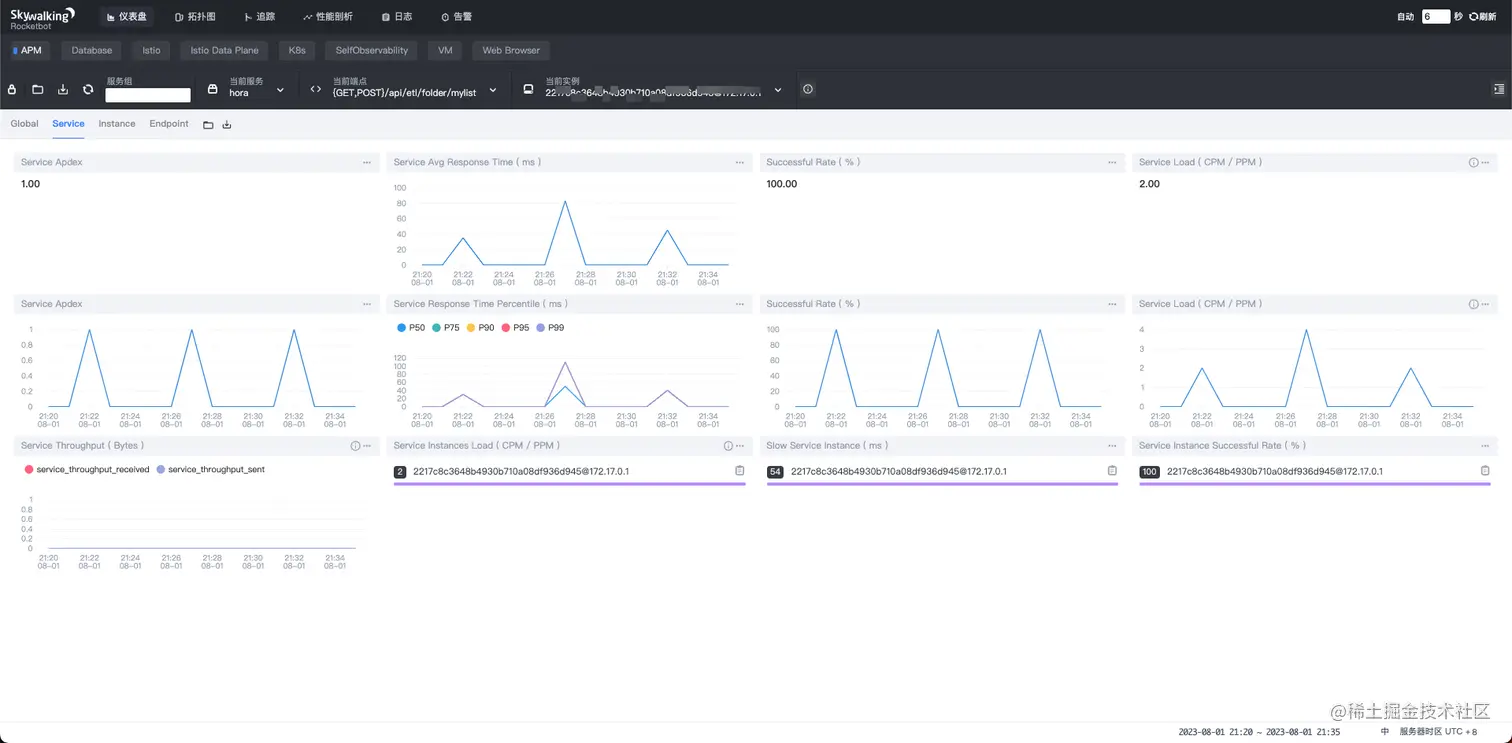Click the Skywalking Rocketbot logo
This screenshot has height=743, width=1512.
[43, 18]
